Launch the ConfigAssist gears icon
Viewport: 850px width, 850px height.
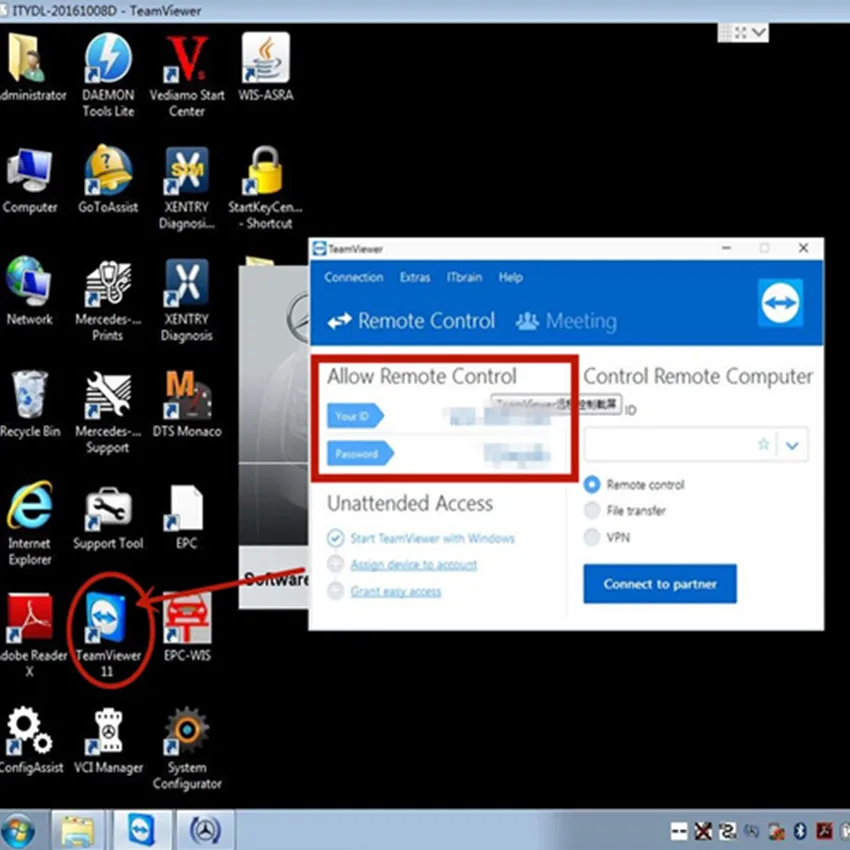pos(29,731)
